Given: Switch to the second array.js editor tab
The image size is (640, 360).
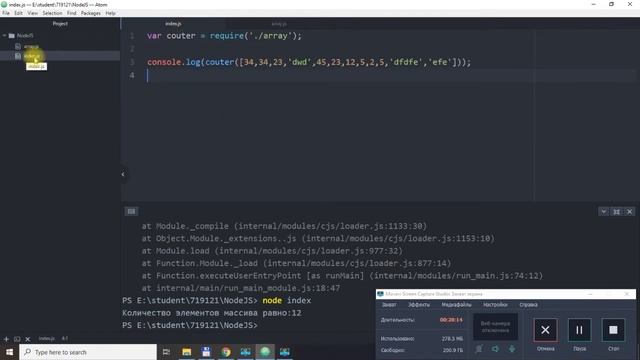Looking at the screenshot, I should click(x=279, y=24).
